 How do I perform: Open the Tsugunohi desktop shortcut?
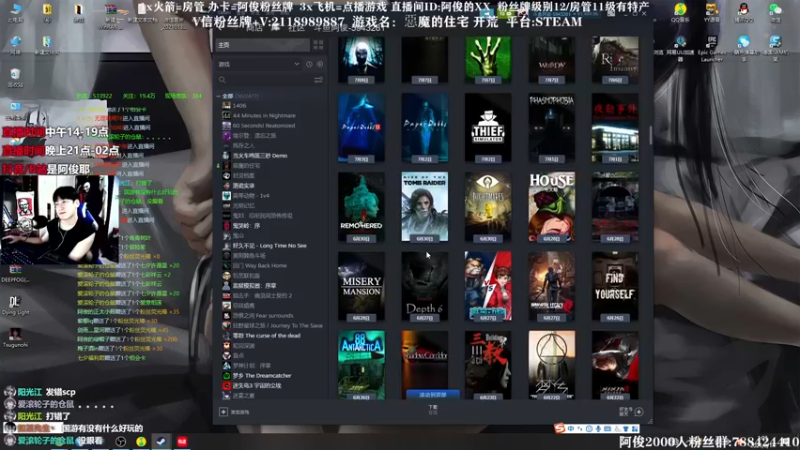pyautogui.click(x=15, y=337)
